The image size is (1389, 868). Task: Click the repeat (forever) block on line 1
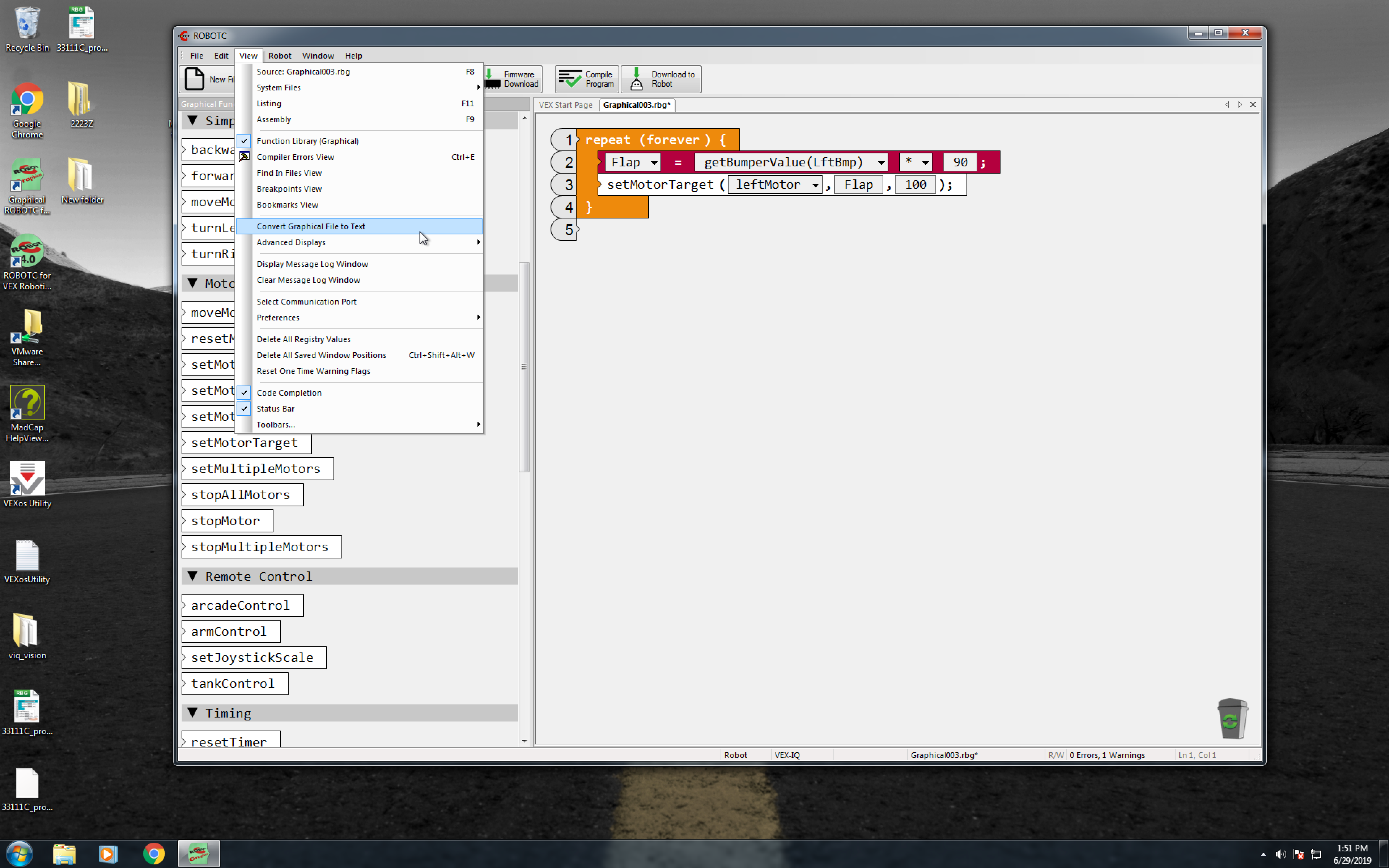coord(657,140)
